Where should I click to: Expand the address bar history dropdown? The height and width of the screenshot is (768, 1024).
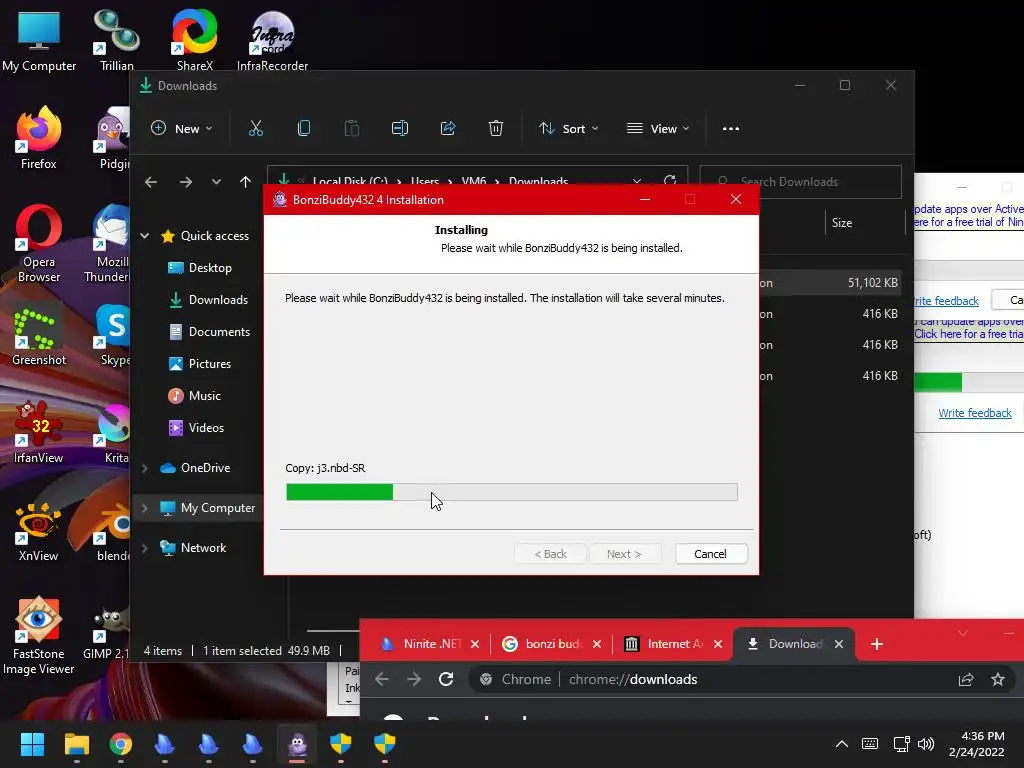pyautogui.click(x=637, y=181)
